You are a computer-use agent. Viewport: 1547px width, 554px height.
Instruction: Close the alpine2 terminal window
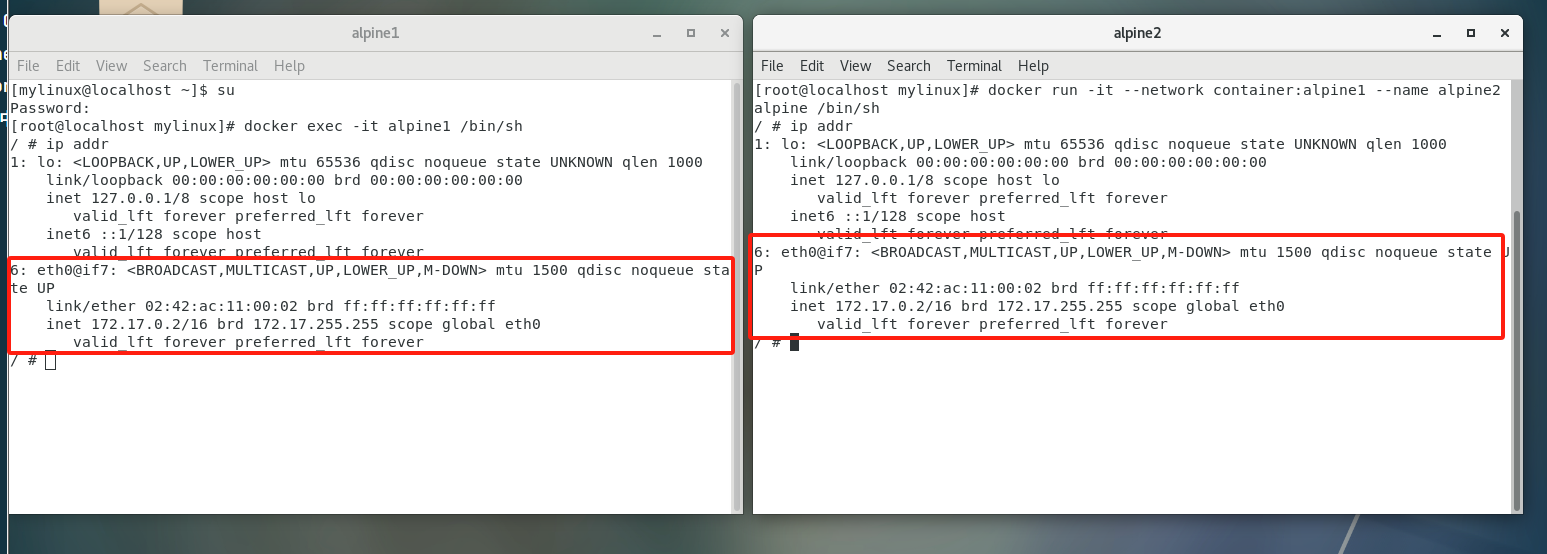1505,33
